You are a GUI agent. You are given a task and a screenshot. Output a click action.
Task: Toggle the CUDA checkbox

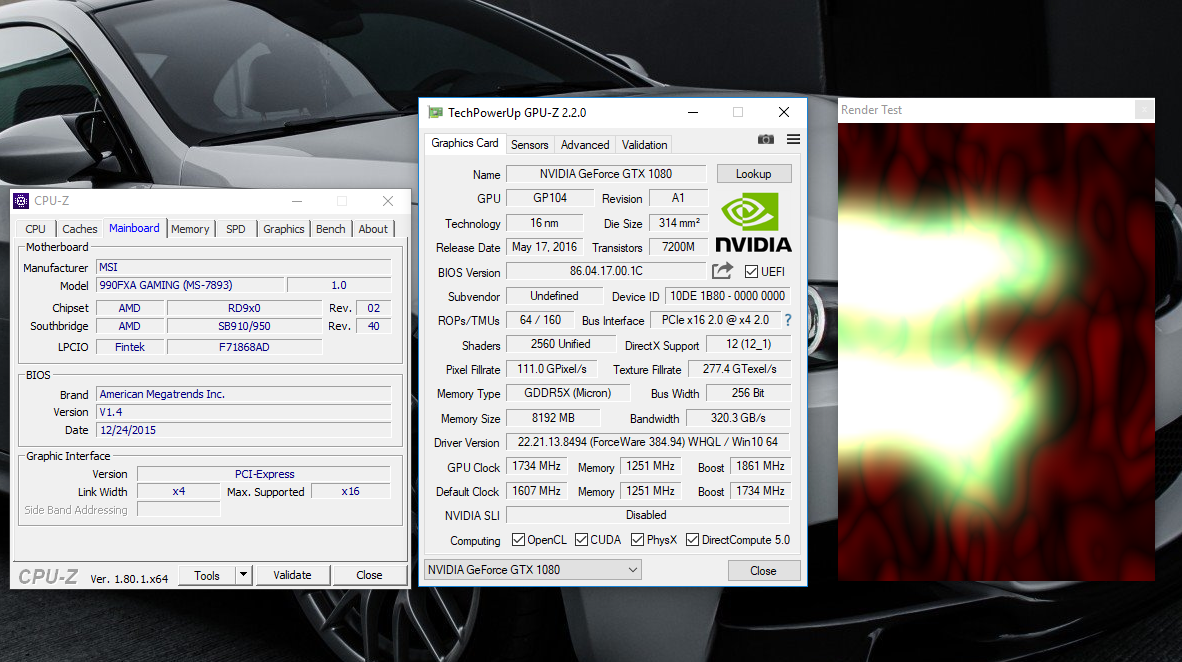pos(581,540)
